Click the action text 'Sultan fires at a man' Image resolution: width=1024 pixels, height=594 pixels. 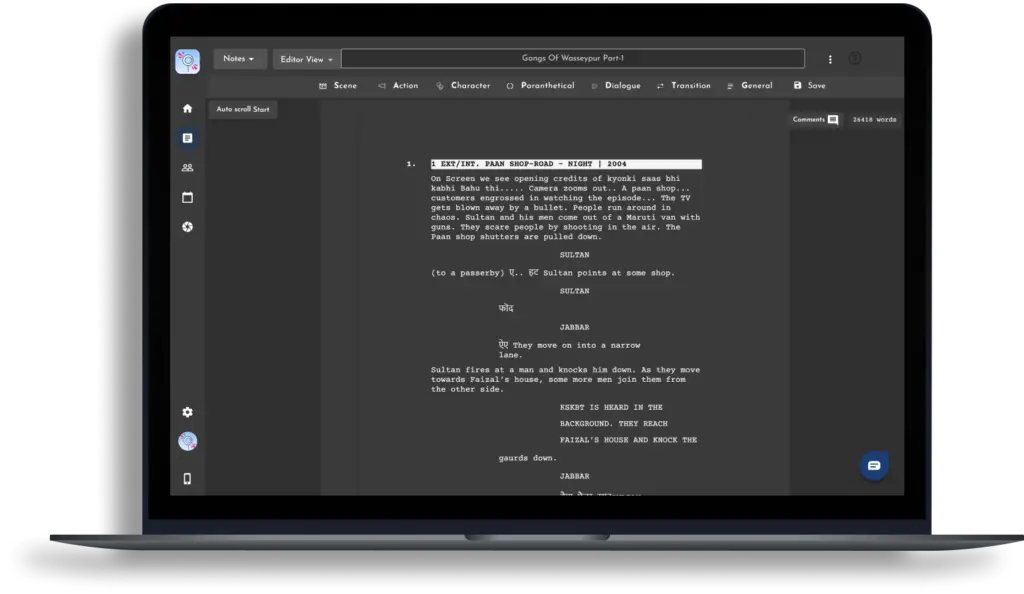pyautogui.click(x=566, y=379)
